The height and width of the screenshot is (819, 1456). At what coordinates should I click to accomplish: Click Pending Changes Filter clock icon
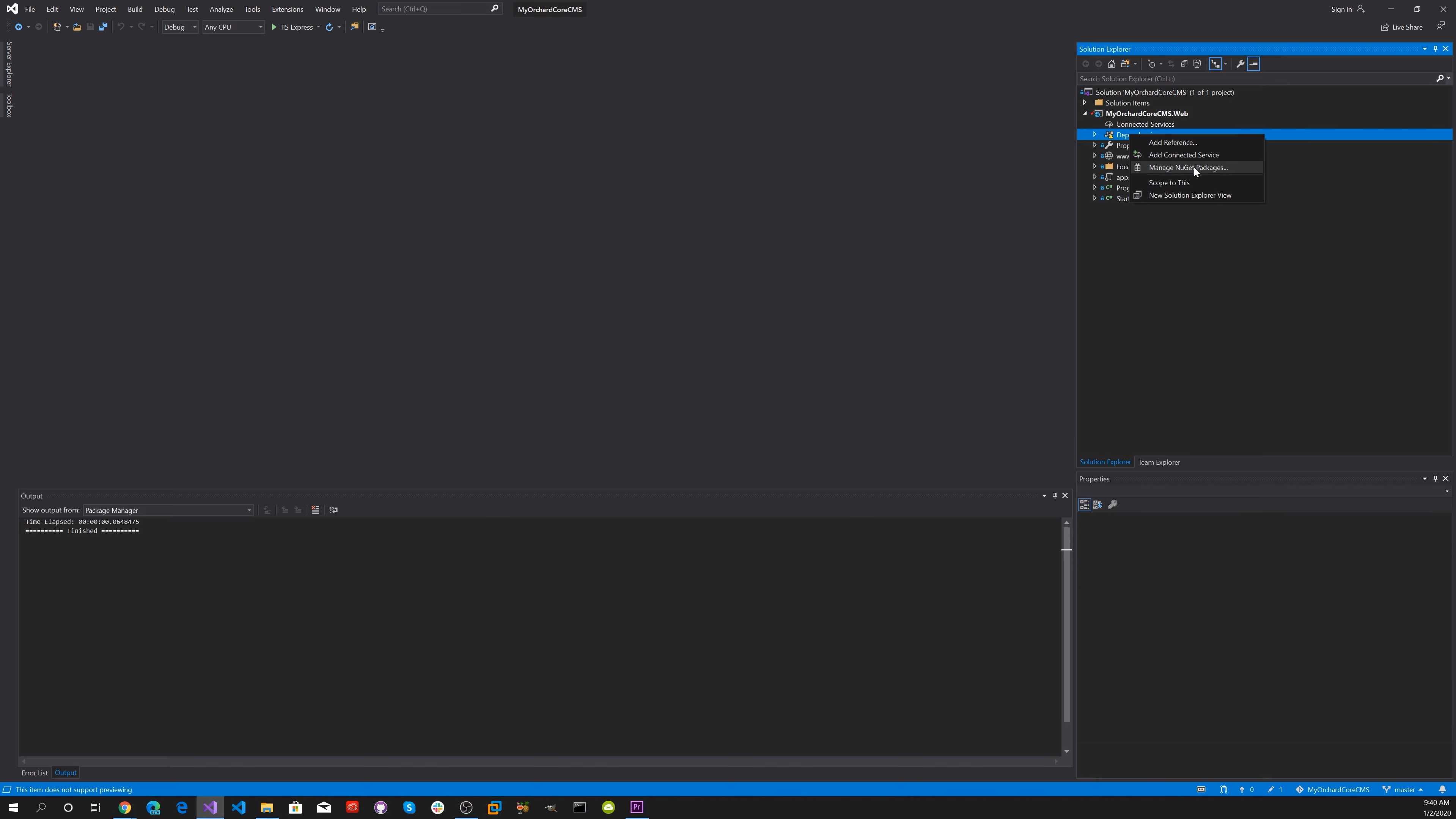point(1151,64)
